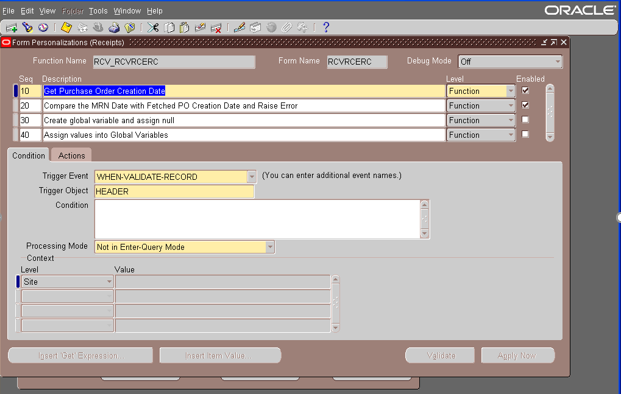The height and width of the screenshot is (394, 621).
Task: Select Create global variable and assign null row
Action: 244,120
